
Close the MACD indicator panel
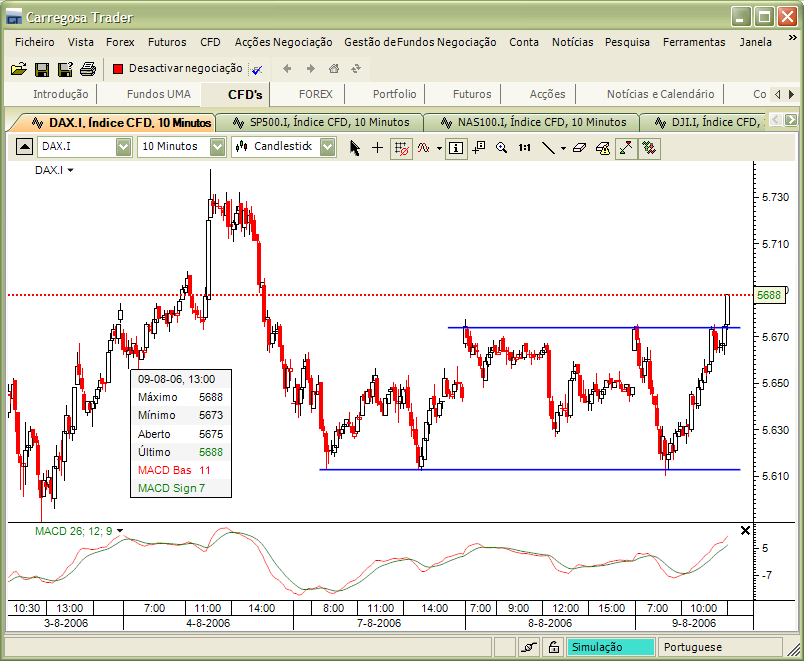pyautogui.click(x=745, y=530)
